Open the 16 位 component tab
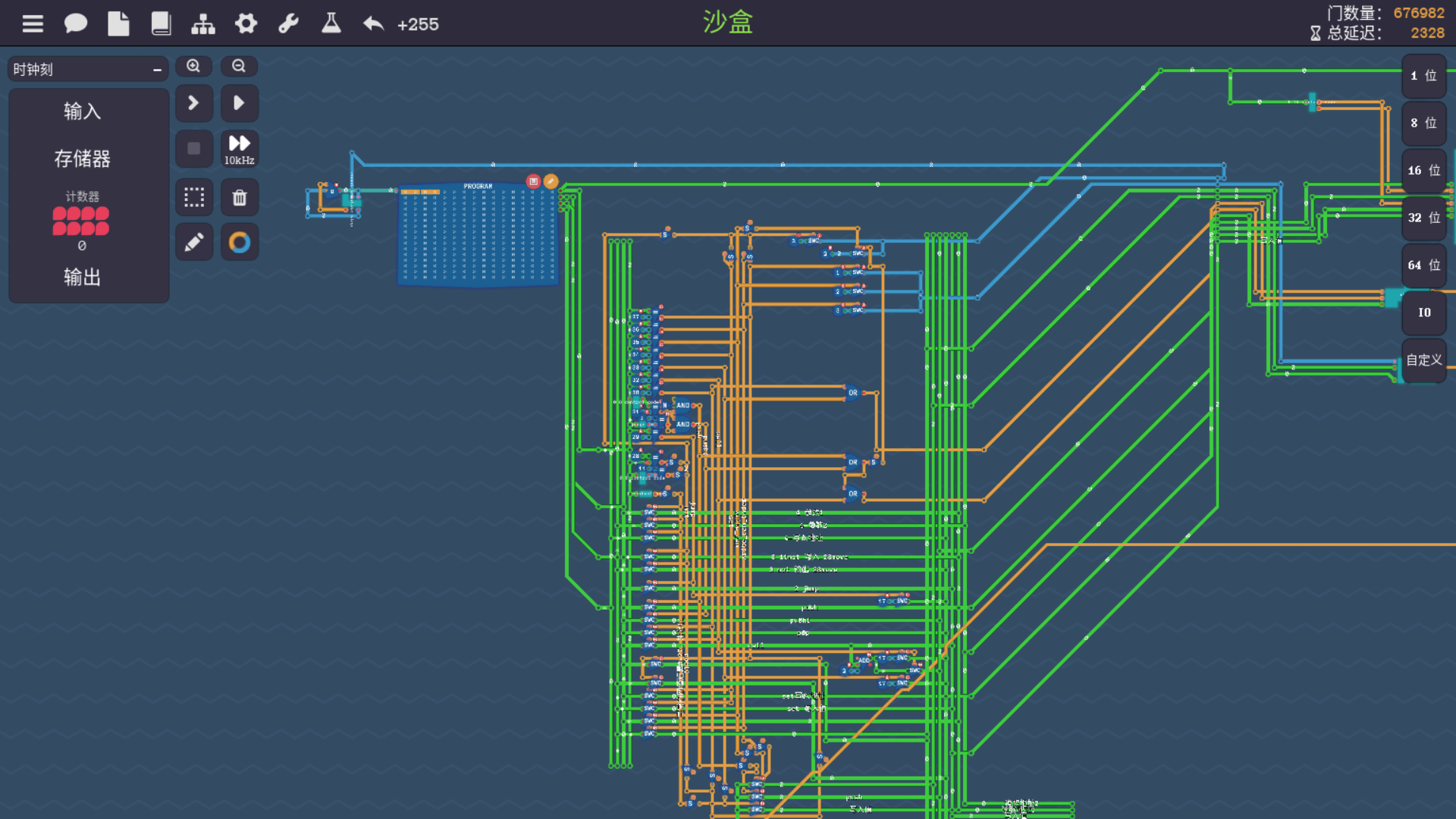The image size is (1456, 819). point(1423,171)
